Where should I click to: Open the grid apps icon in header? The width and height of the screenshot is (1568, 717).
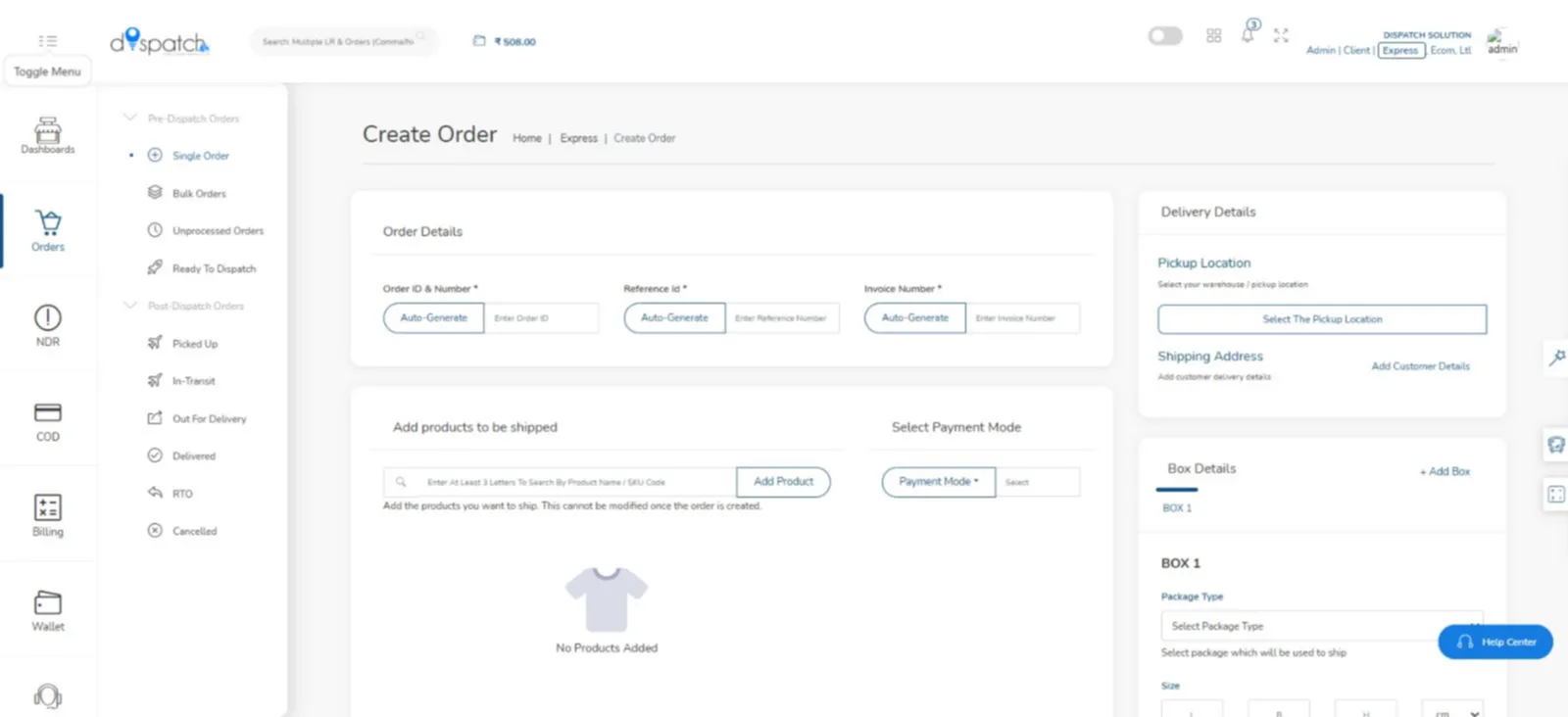[x=1214, y=35]
